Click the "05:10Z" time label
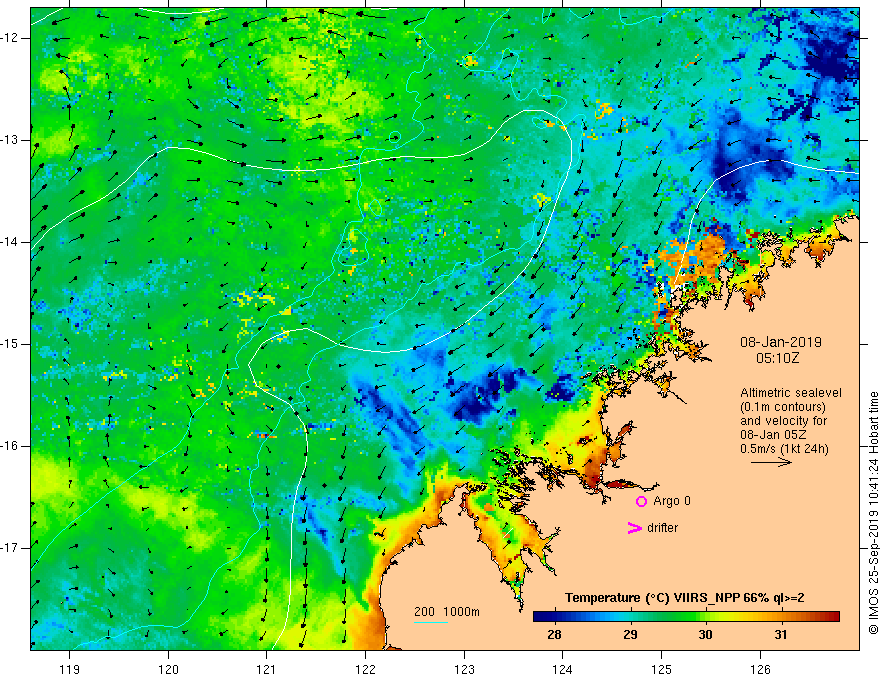Screen dimensions: 880x680 click(x=777, y=358)
